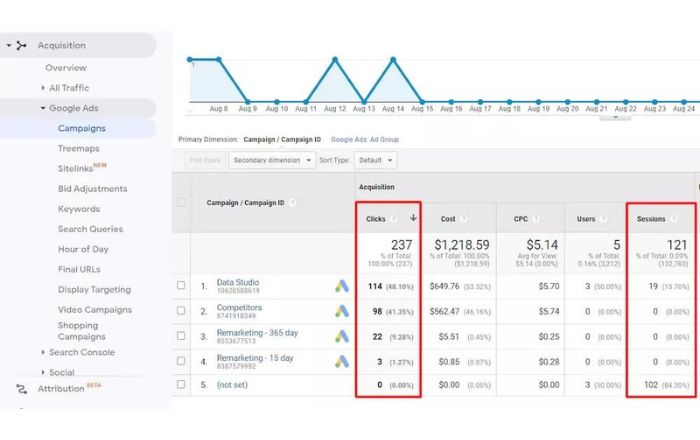Open help icon next to CPC header
Screen dimensions: 700x440
point(536,219)
